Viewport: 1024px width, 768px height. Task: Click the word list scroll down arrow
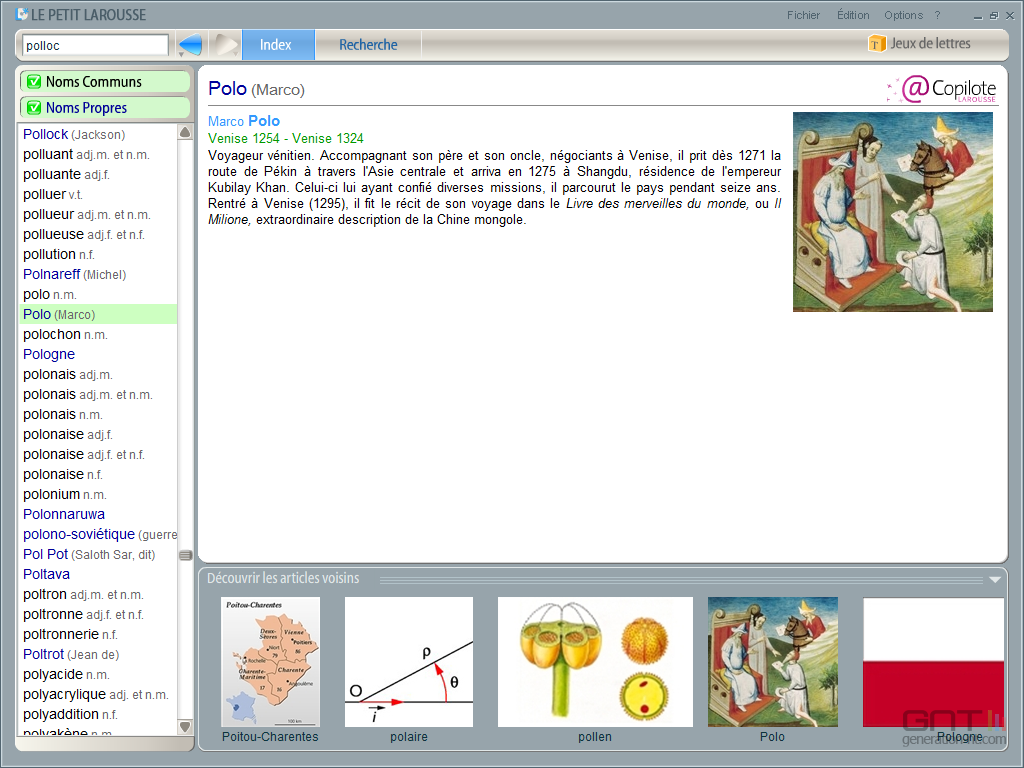(185, 726)
